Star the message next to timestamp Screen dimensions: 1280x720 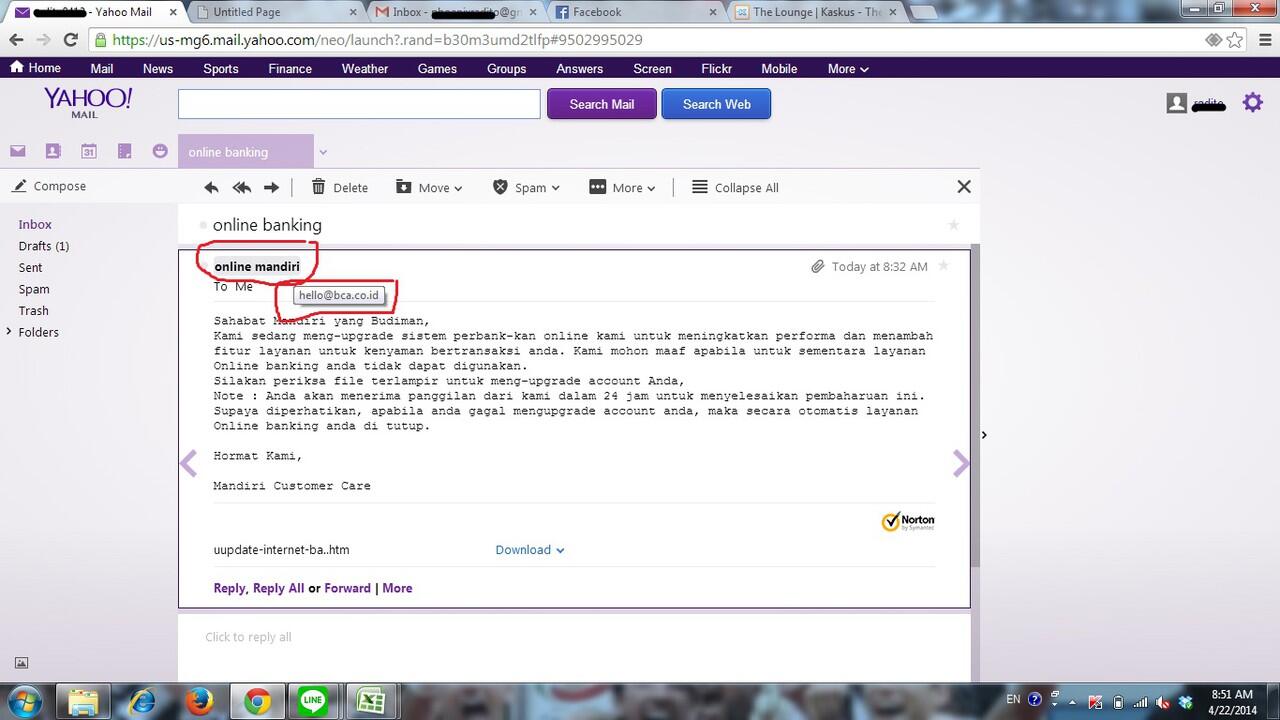[943, 266]
